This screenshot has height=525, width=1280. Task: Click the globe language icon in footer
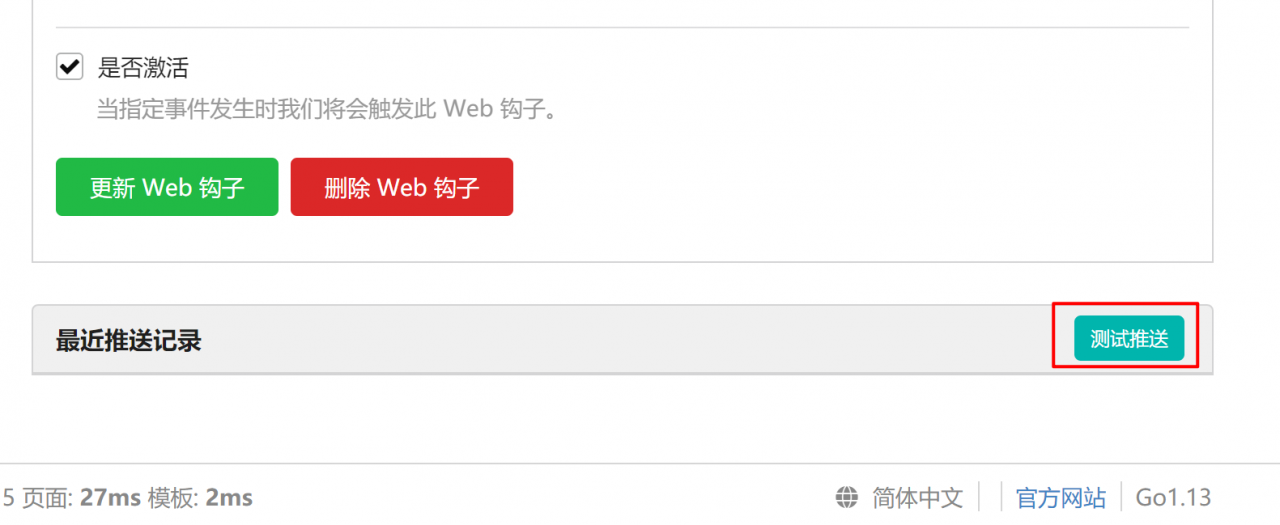click(x=847, y=497)
